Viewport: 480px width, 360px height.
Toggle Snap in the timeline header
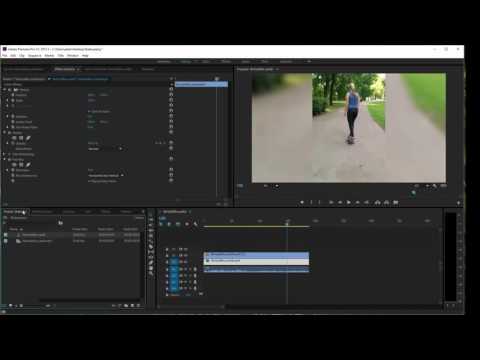[x=169, y=224]
